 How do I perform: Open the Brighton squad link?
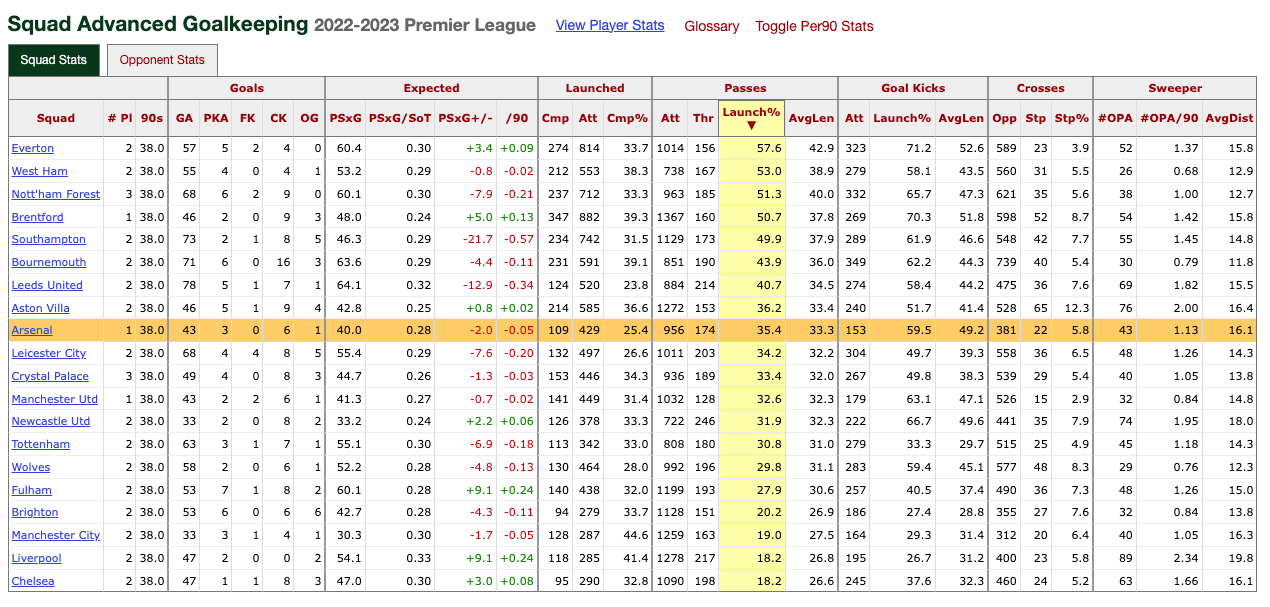[35, 512]
